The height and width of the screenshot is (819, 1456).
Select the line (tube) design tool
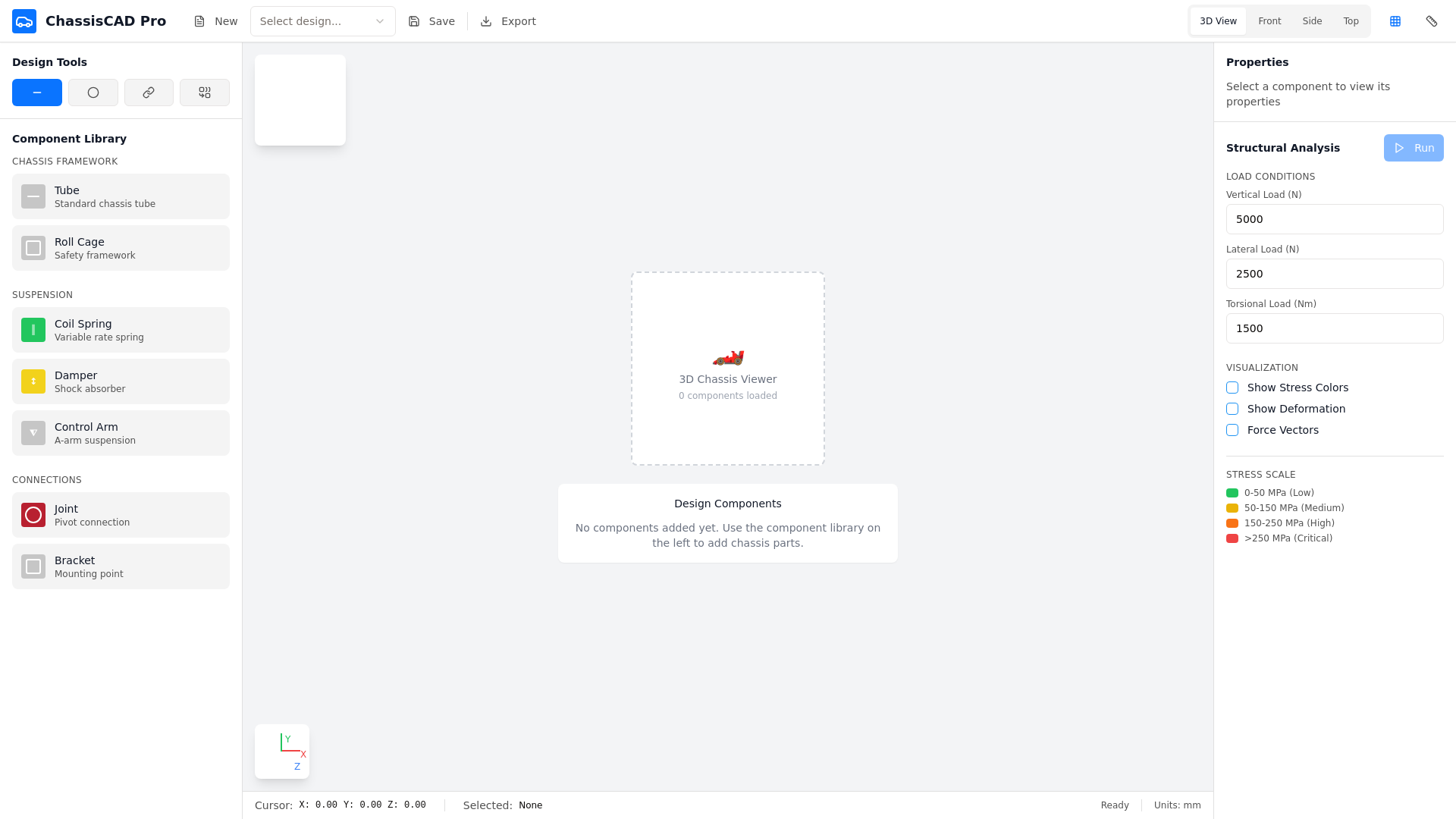pyautogui.click(x=37, y=93)
